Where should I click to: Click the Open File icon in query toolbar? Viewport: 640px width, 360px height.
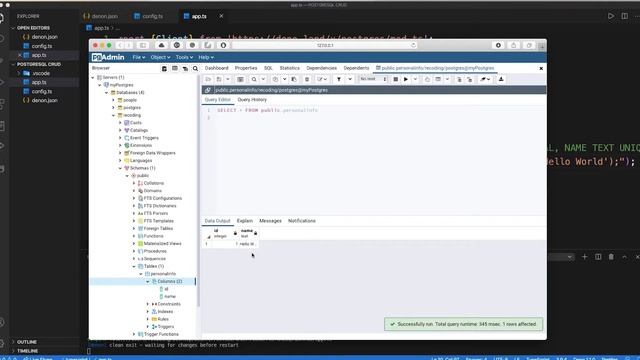pyautogui.click(x=208, y=79)
